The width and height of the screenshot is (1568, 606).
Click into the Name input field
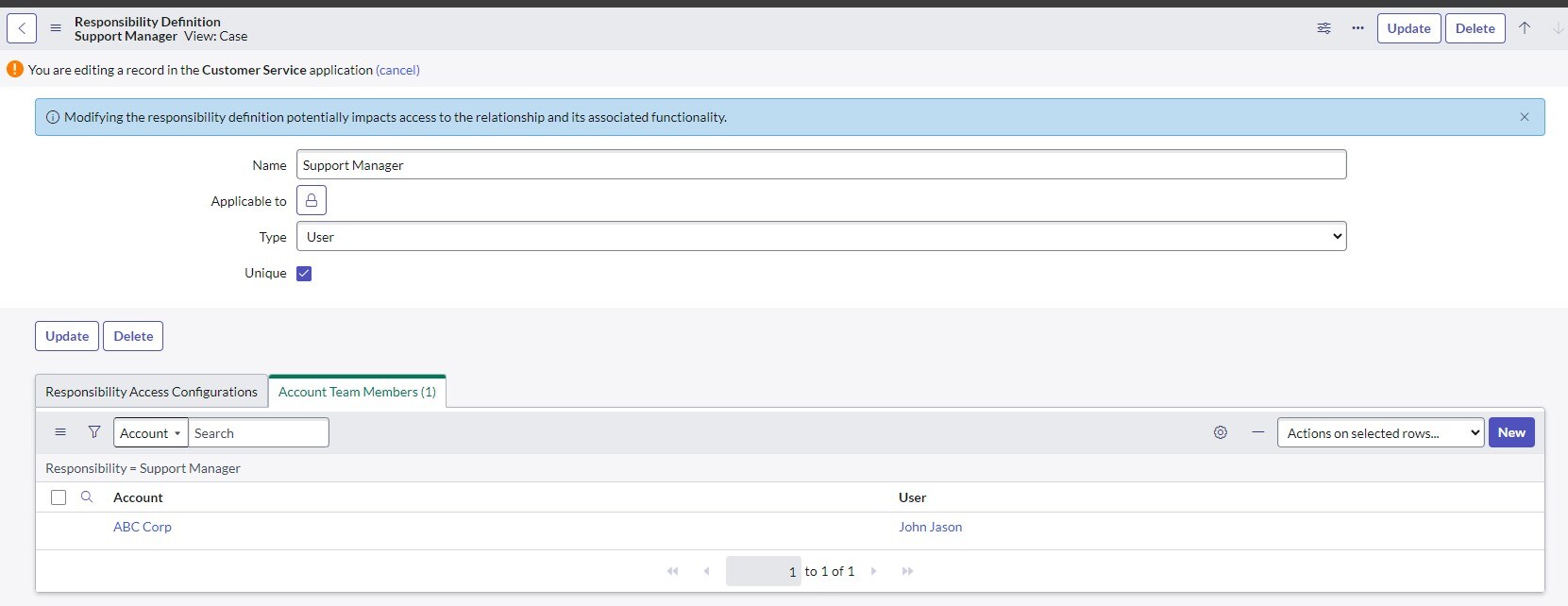820,165
